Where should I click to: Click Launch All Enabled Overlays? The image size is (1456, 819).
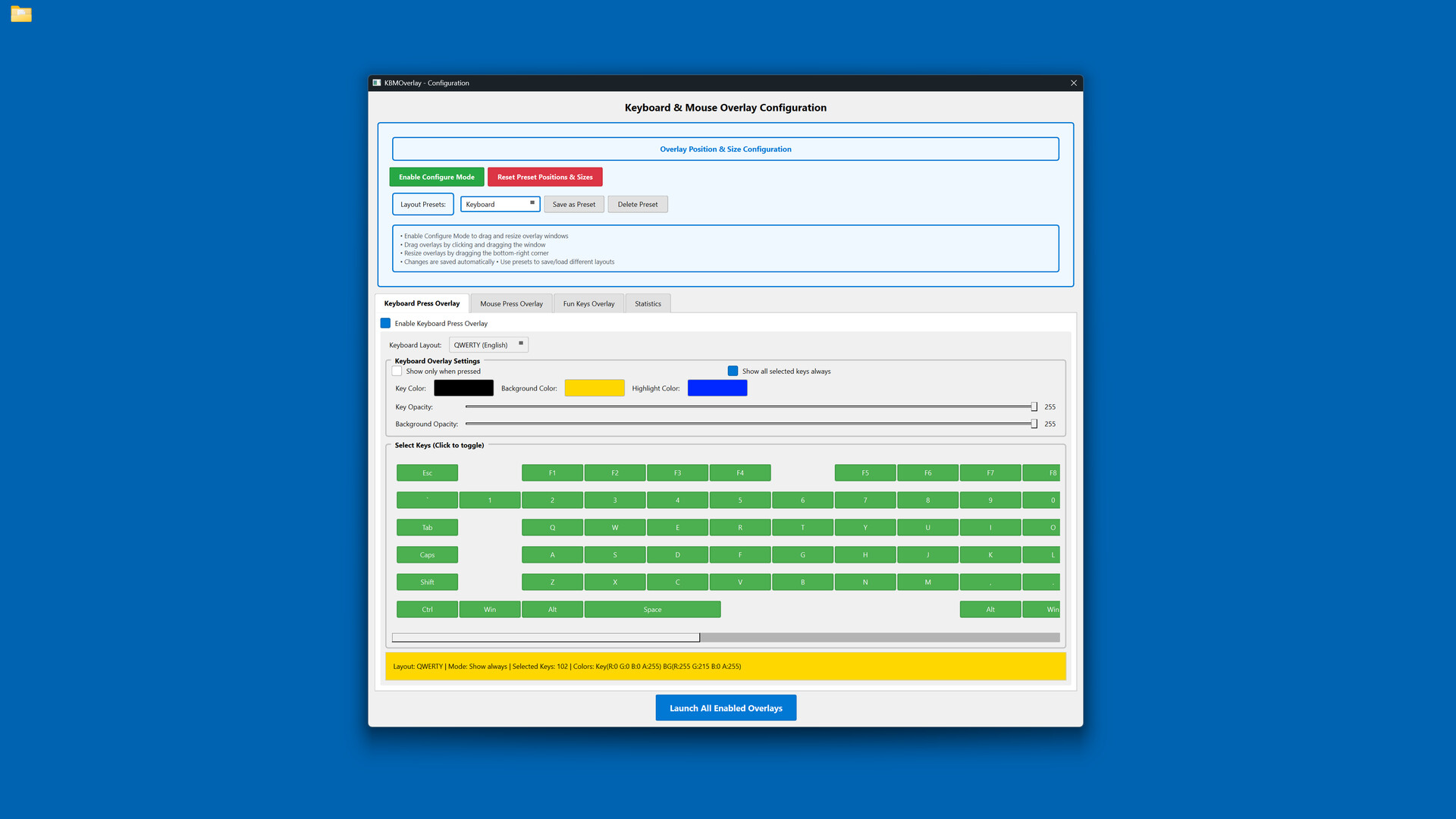tap(726, 708)
